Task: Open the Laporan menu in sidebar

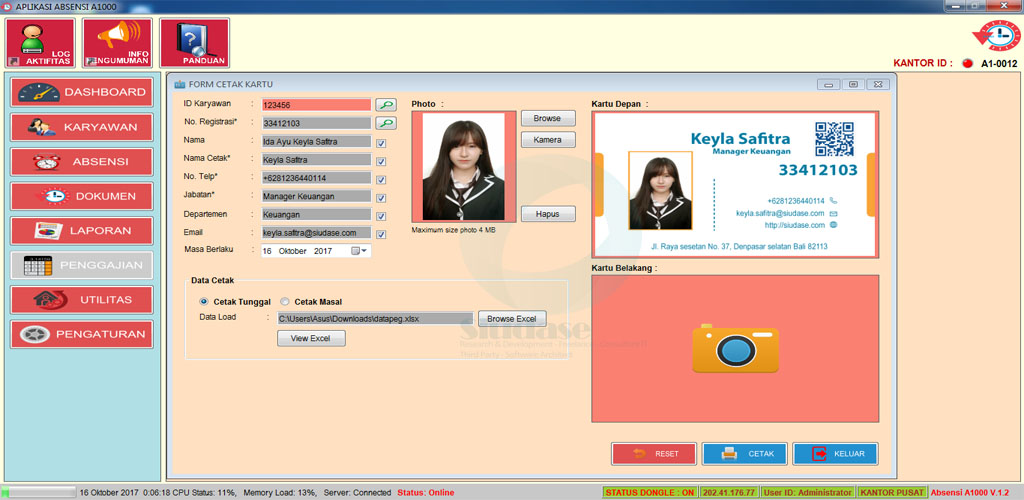Action: (82, 230)
